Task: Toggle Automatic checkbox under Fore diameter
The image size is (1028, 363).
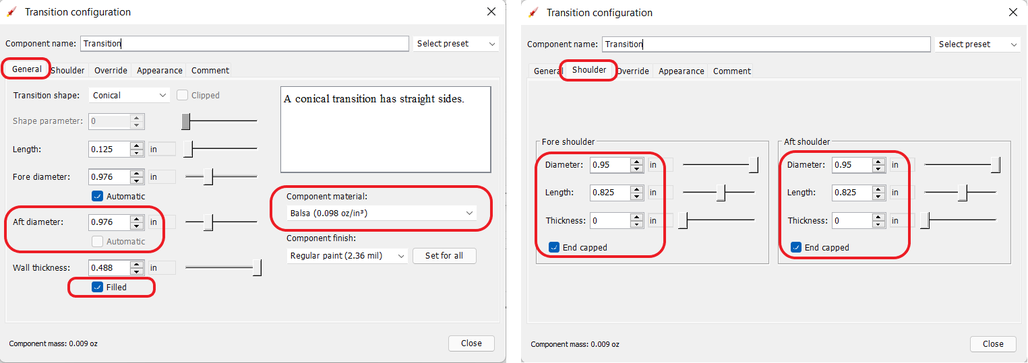Action: [98, 196]
